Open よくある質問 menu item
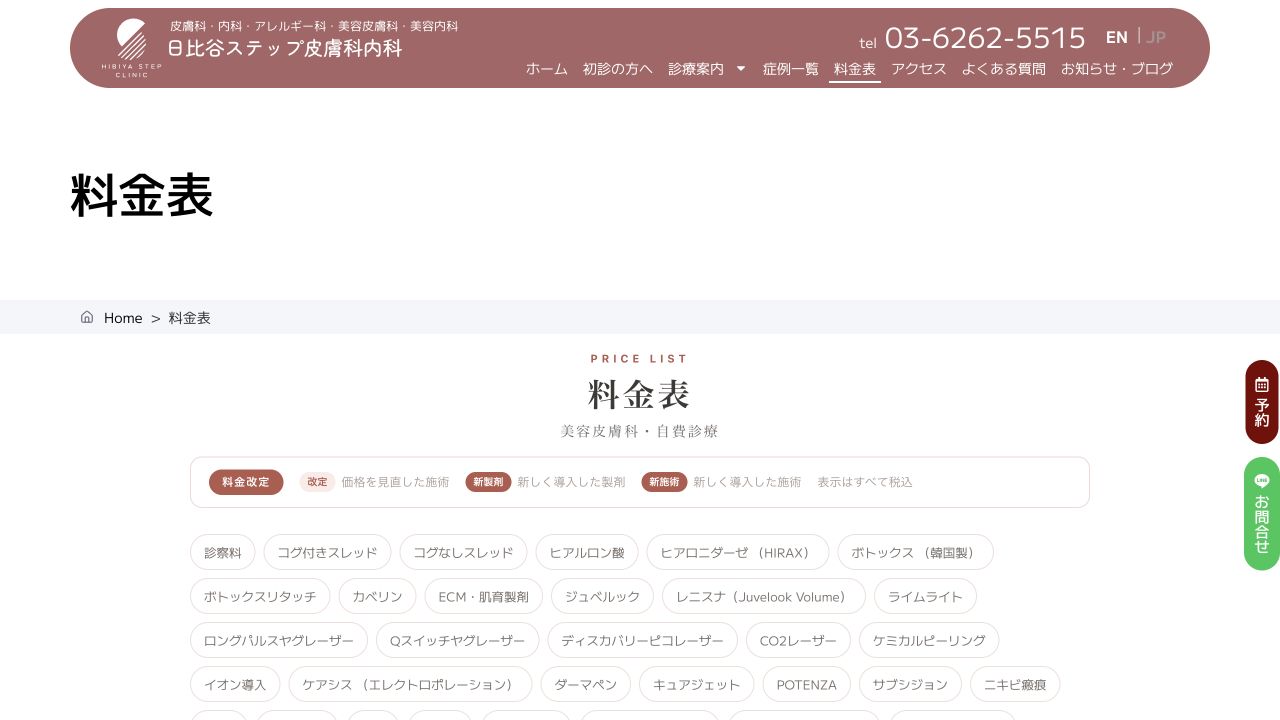Screen dimensions: 1280x720 1004,69
